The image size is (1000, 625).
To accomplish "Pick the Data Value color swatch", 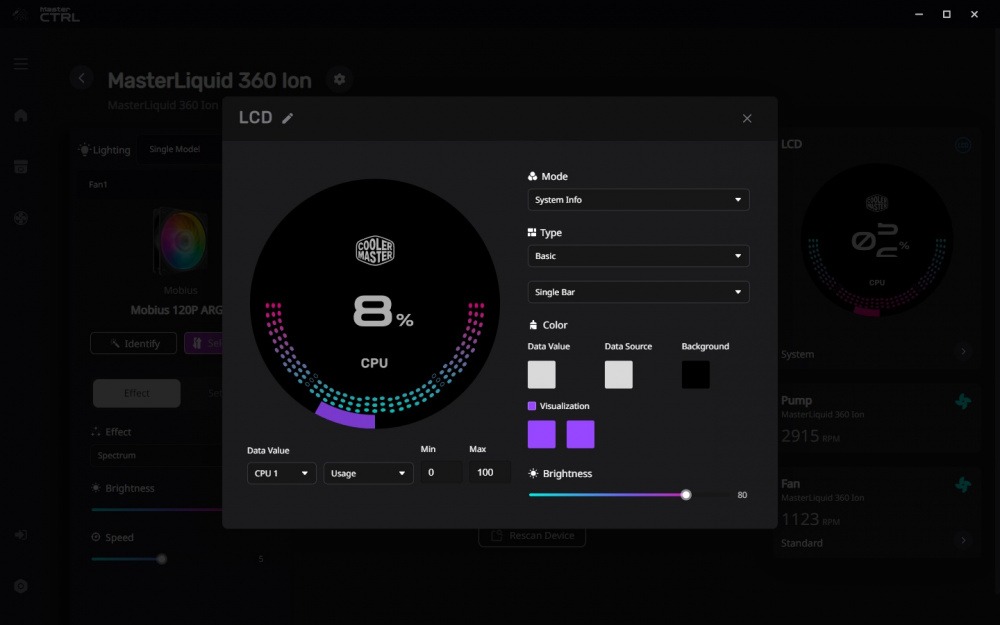I will coord(541,374).
